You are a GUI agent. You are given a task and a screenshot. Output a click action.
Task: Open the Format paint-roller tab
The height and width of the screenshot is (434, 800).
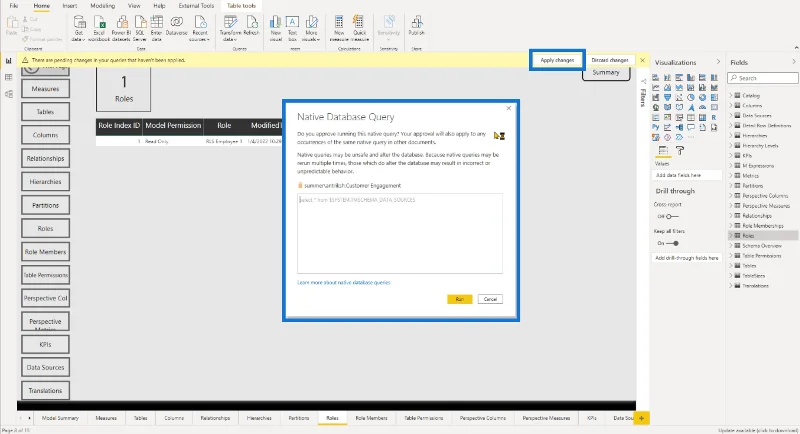pyautogui.click(x=680, y=150)
